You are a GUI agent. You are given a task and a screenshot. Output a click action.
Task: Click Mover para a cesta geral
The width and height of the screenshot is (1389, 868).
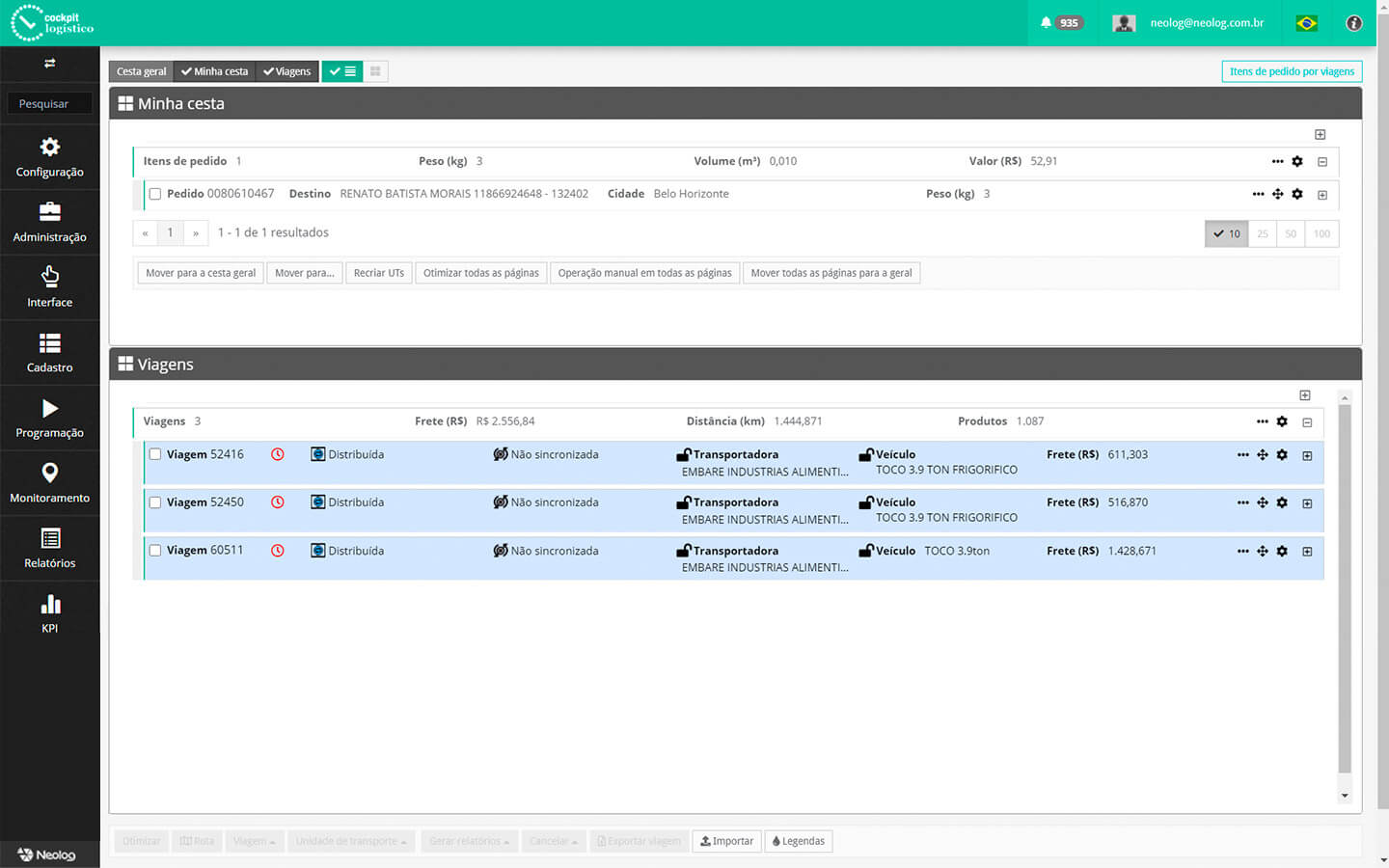click(201, 273)
